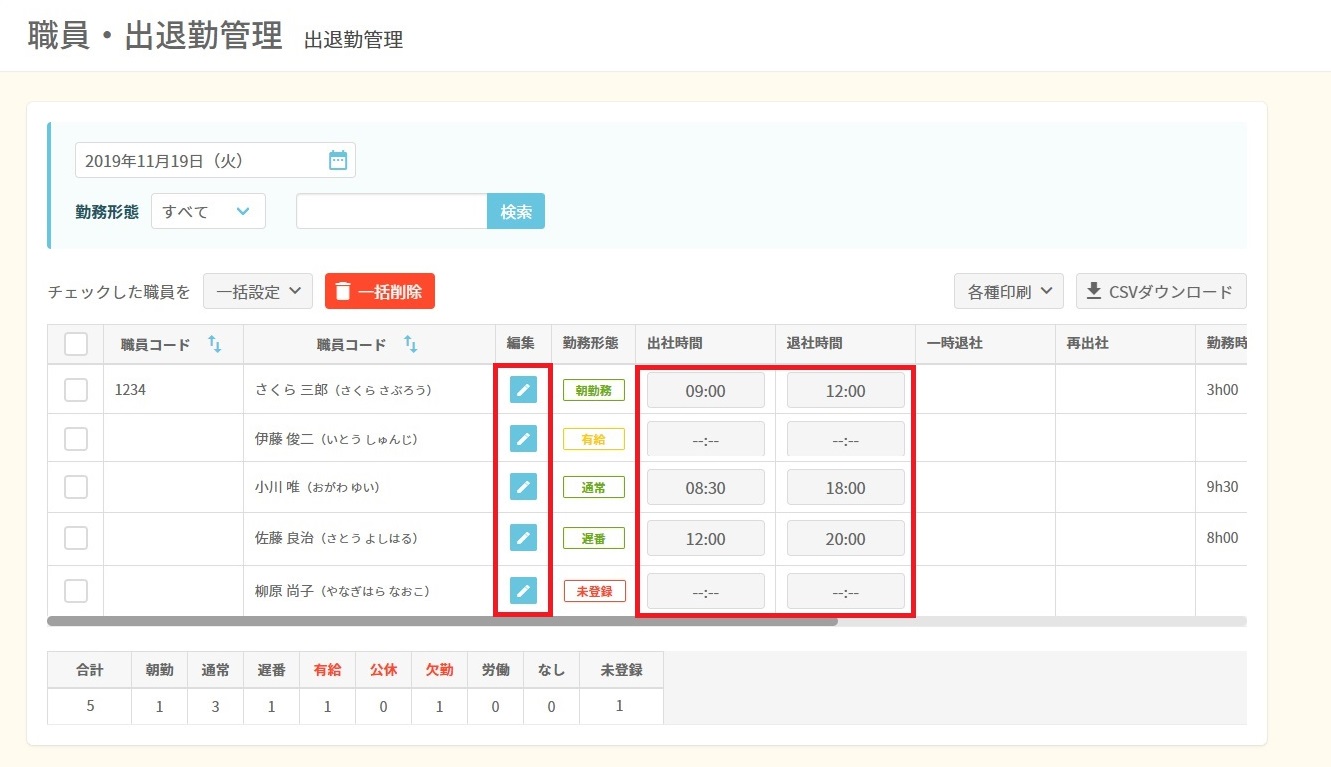1331x767 pixels.
Task: Click pencil edit icon for 伊藤 俊二
Action: 523,438
